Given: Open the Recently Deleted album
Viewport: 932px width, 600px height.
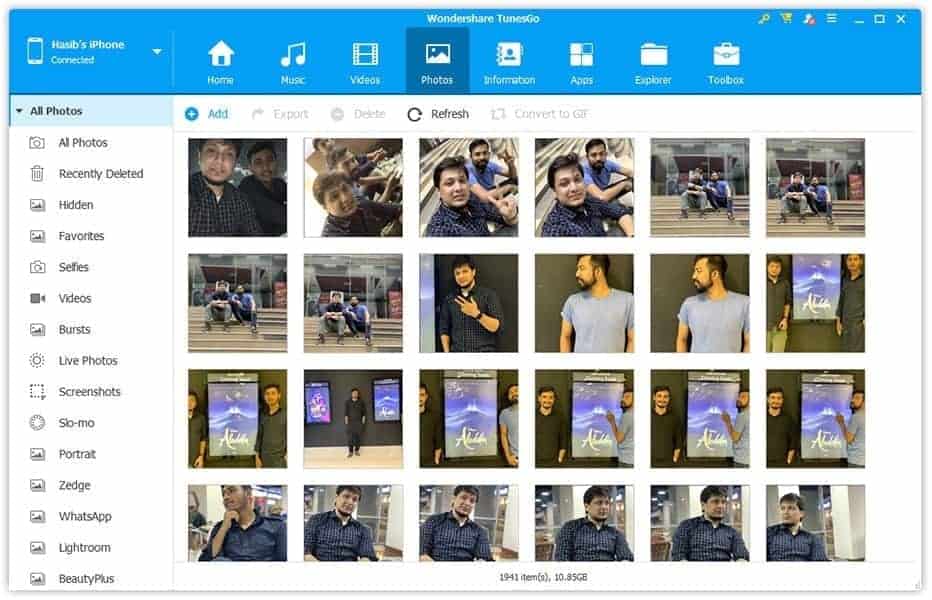Looking at the screenshot, I should tap(103, 173).
